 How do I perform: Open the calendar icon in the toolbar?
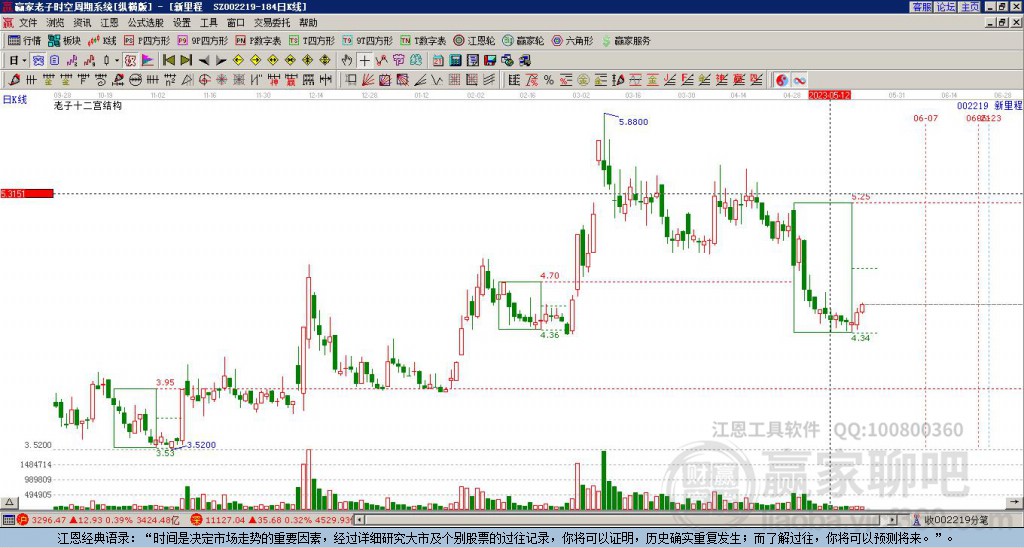tap(438, 60)
